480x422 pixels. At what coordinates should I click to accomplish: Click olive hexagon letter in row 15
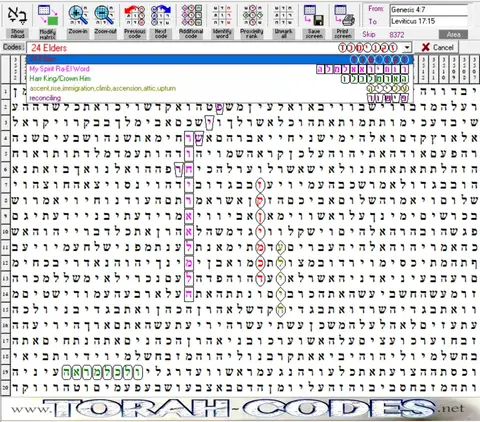coord(281,310)
